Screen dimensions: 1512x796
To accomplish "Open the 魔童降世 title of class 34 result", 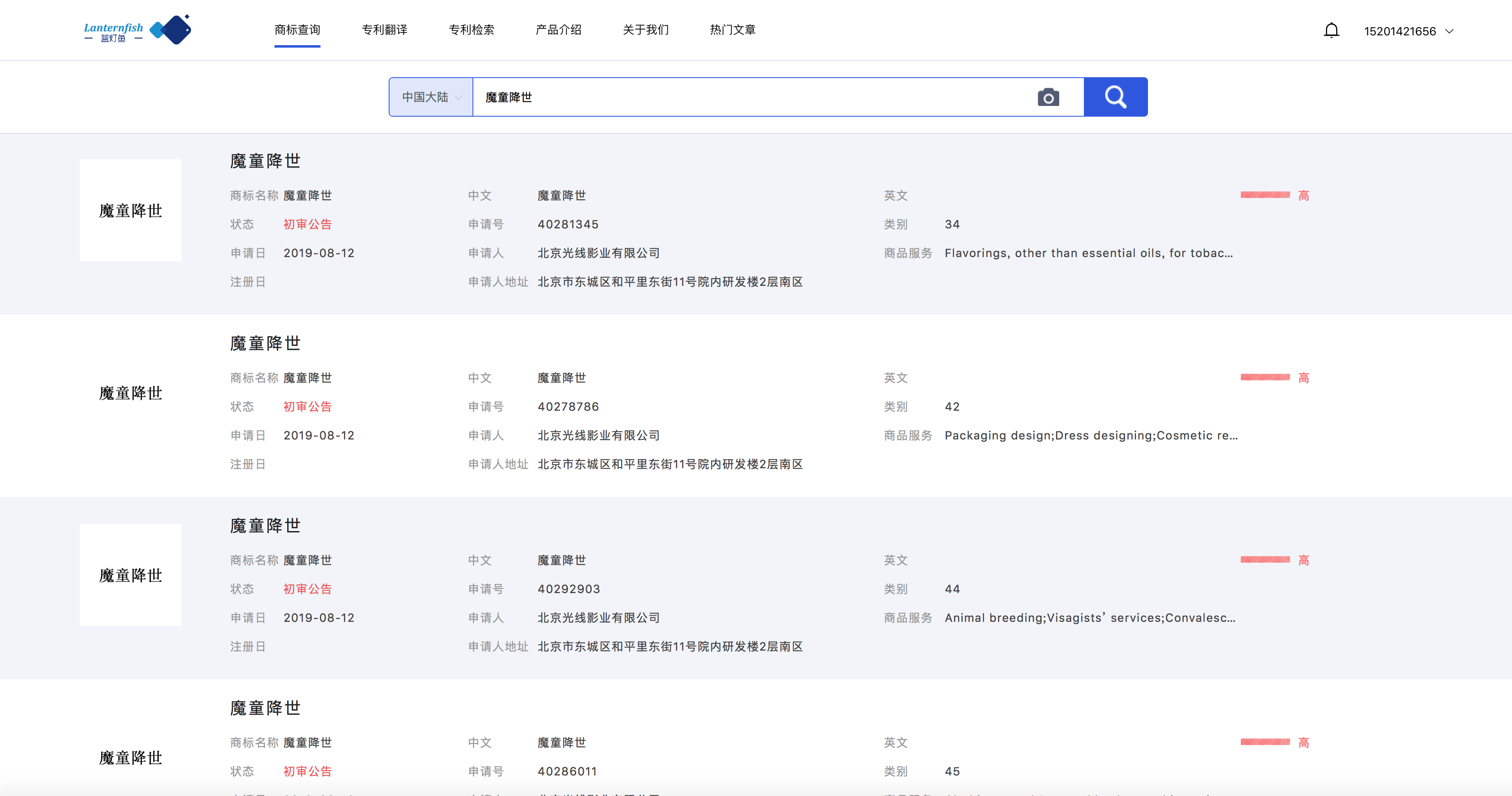I will click(265, 161).
